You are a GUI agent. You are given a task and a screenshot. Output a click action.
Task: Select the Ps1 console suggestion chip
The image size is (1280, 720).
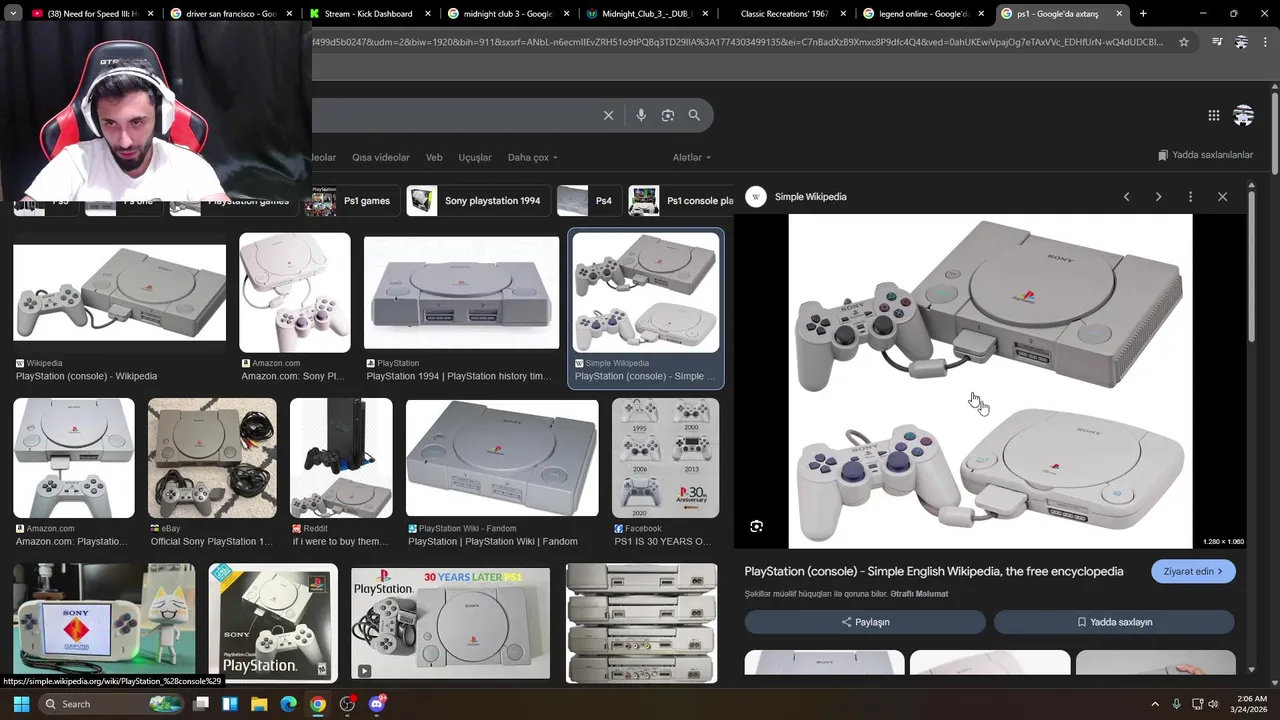pos(682,201)
